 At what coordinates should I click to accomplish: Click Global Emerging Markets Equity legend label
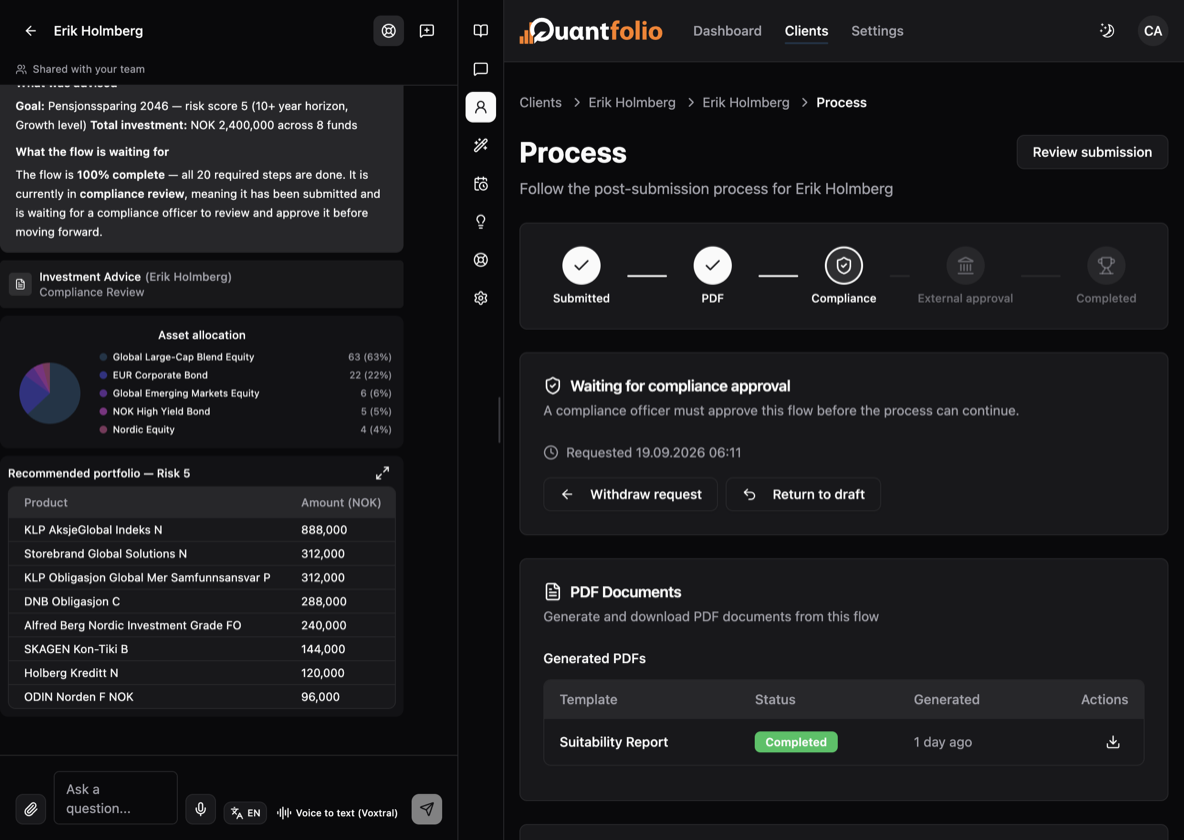(x=186, y=393)
